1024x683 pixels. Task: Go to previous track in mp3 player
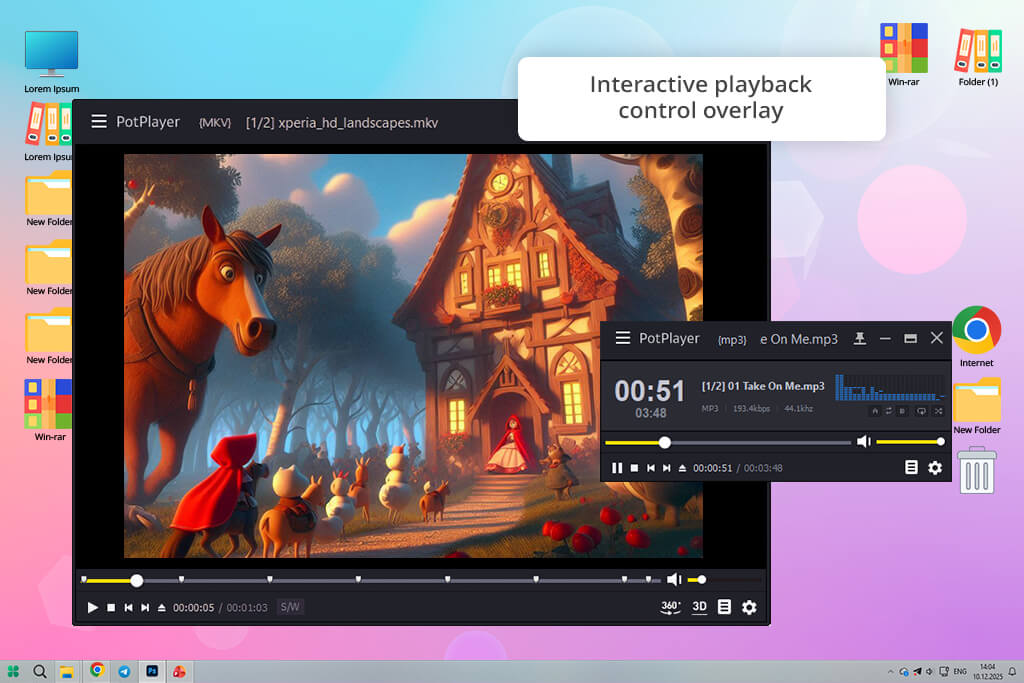650,468
